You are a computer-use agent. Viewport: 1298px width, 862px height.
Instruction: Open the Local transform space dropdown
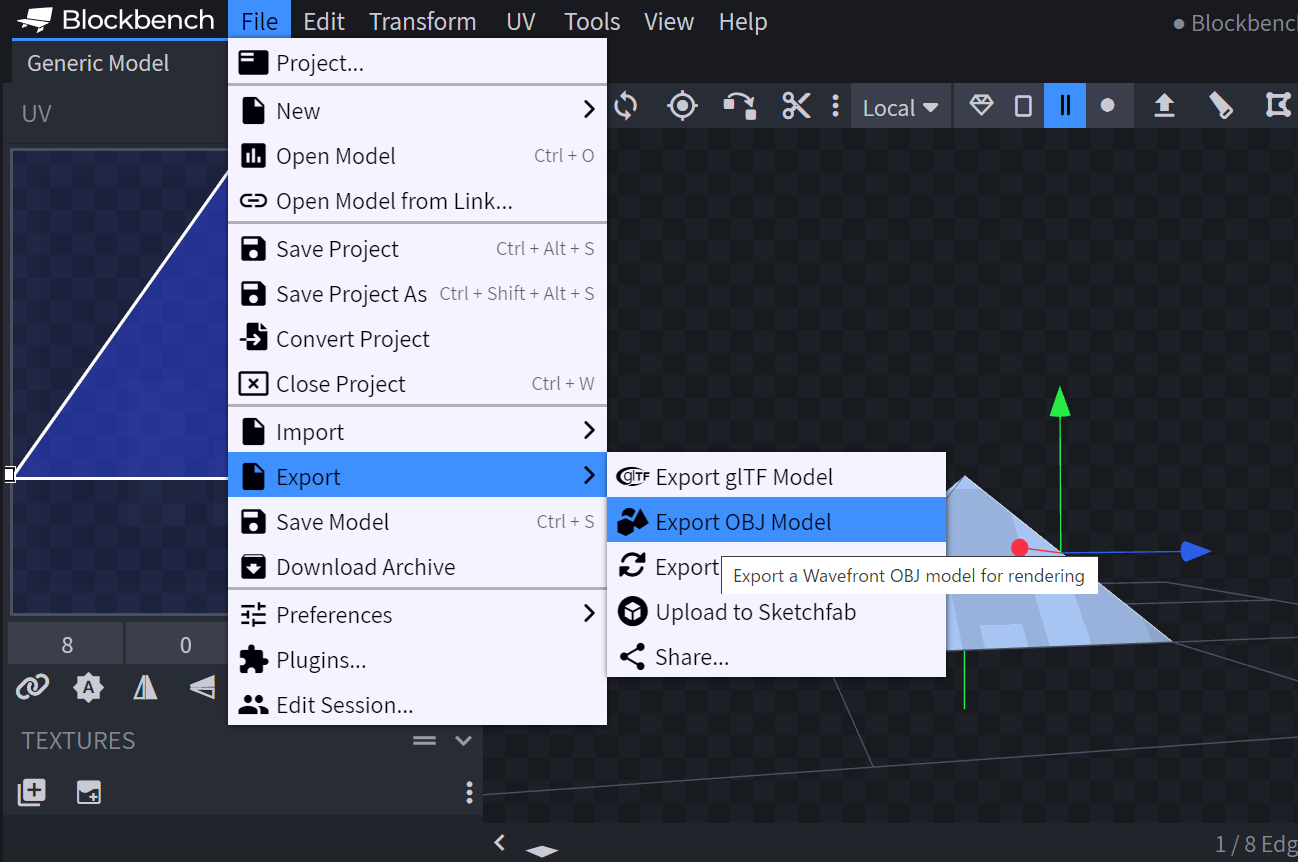(x=901, y=107)
